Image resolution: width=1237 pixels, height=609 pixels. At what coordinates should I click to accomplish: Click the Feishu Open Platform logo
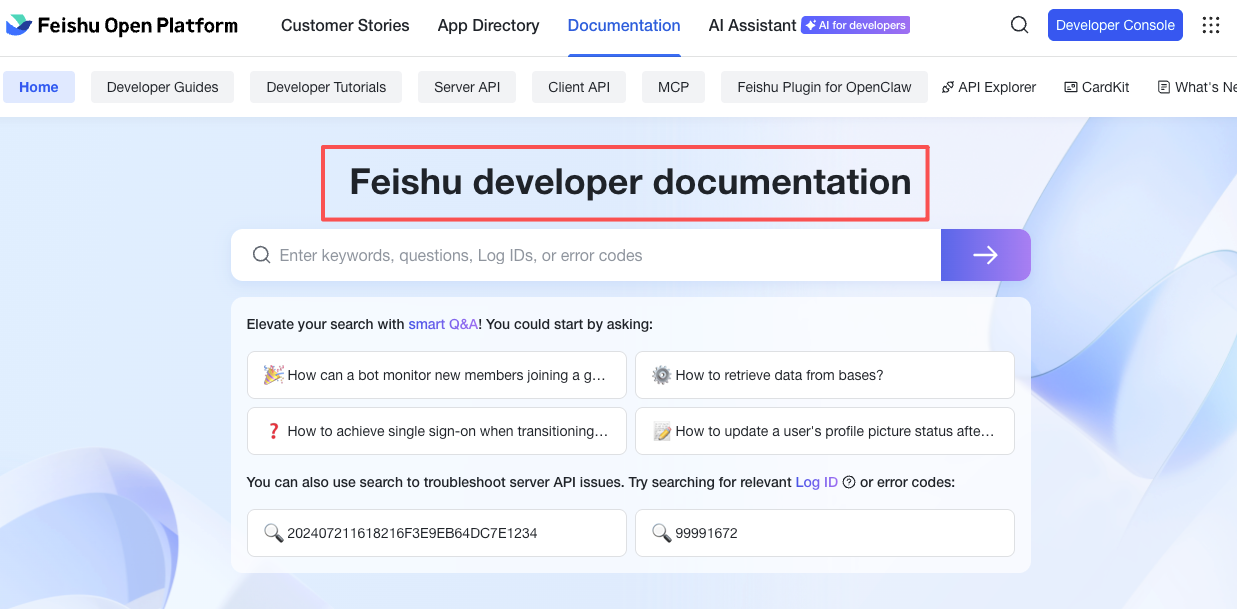pyautogui.click(x=122, y=25)
